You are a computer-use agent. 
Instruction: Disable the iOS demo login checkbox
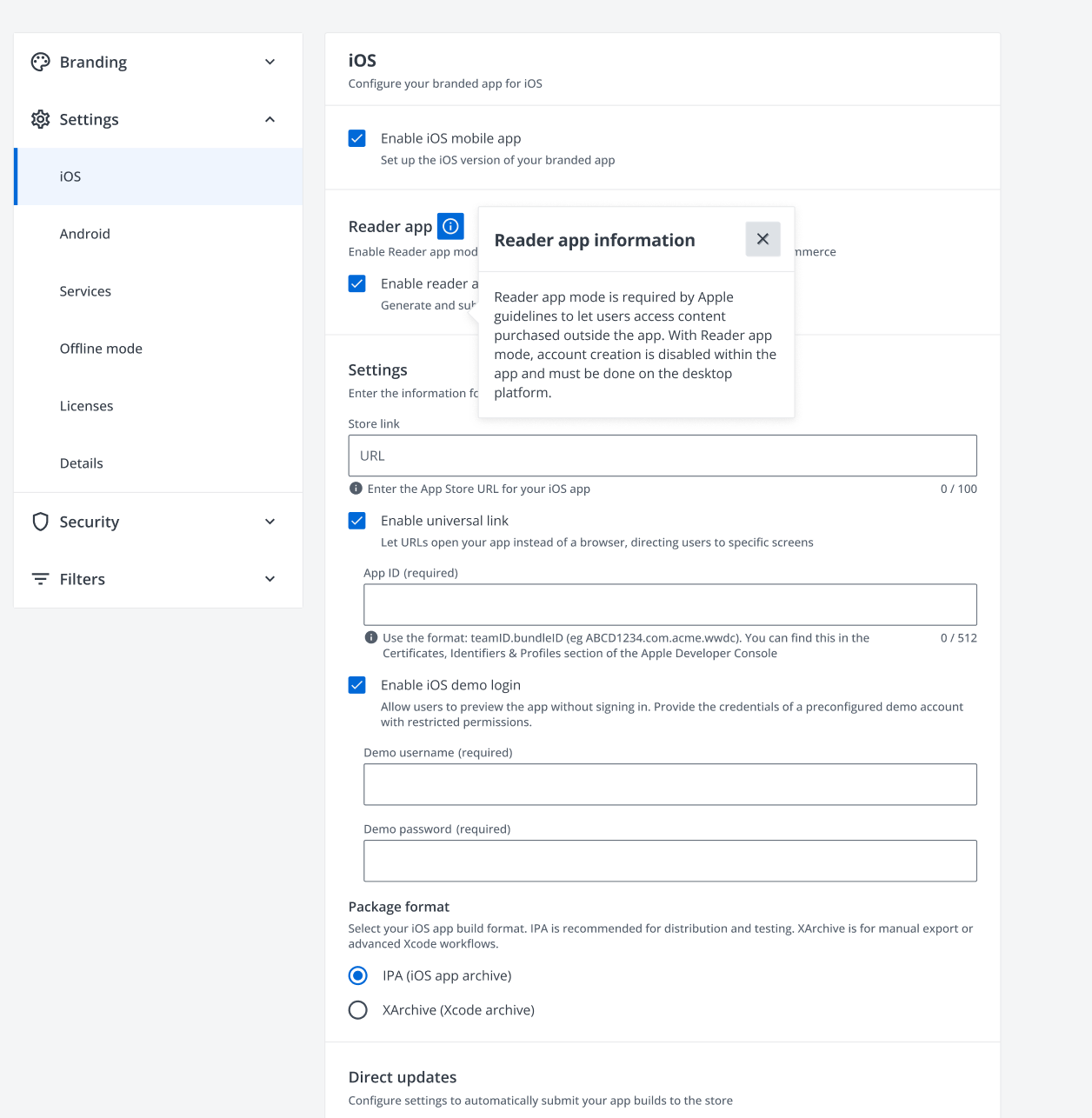[357, 685]
